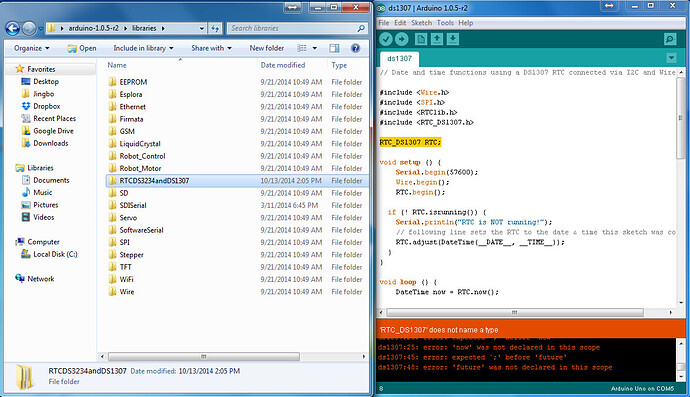Select the EEPROM folder
The height and width of the screenshot is (397, 690).
pos(237,82)
